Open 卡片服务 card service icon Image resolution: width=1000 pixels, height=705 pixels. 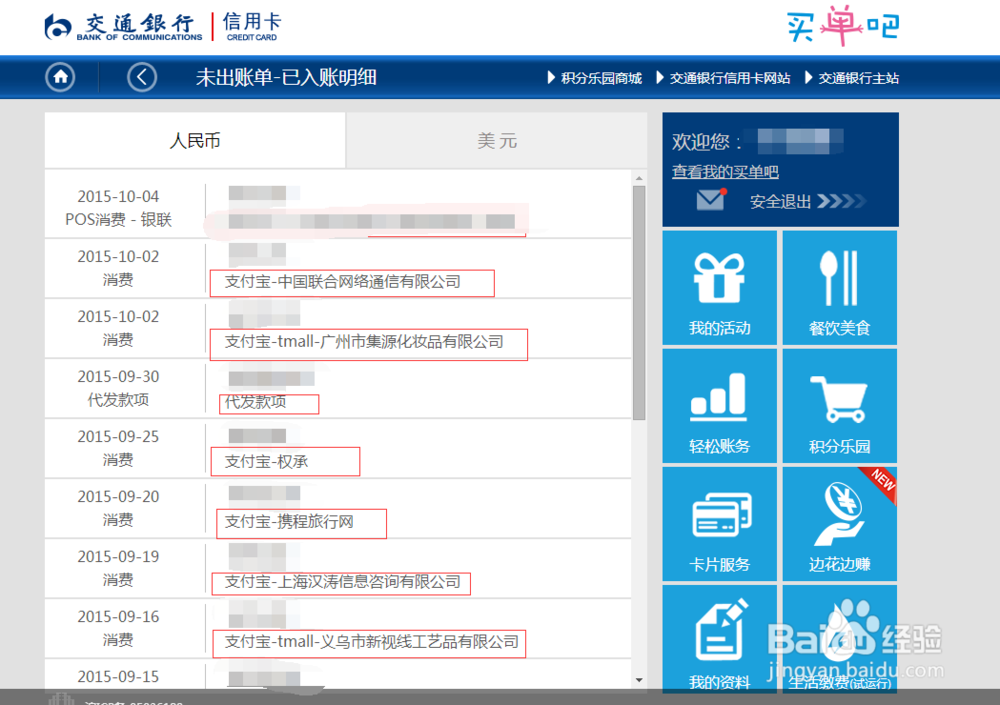(x=719, y=523)
